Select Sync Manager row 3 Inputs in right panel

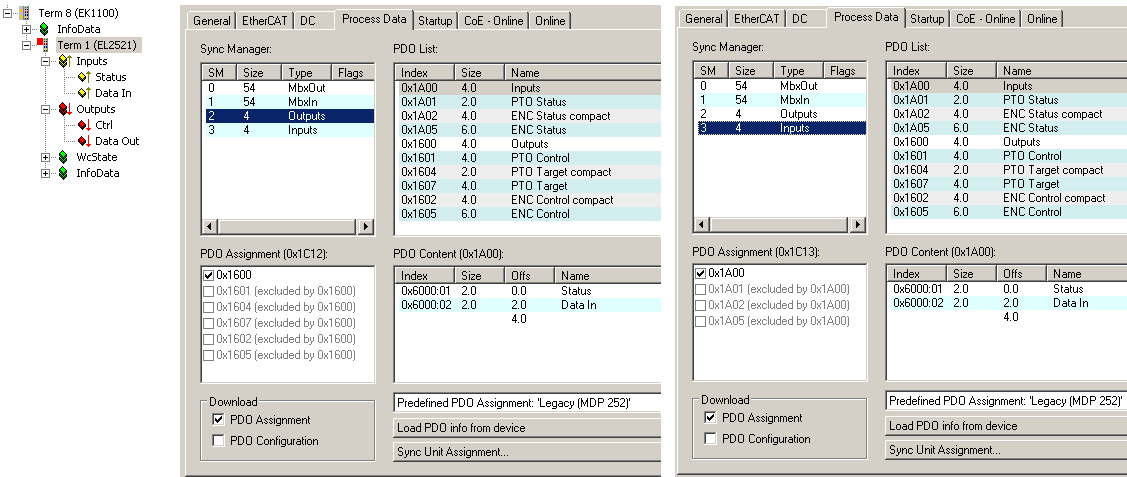(x=780, y=128)
